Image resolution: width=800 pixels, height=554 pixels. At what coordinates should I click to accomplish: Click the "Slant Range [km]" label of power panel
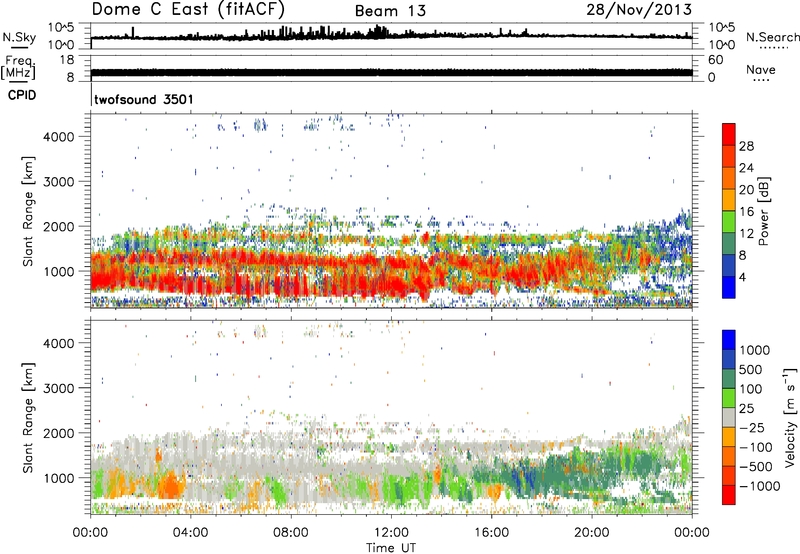point(28,211)
